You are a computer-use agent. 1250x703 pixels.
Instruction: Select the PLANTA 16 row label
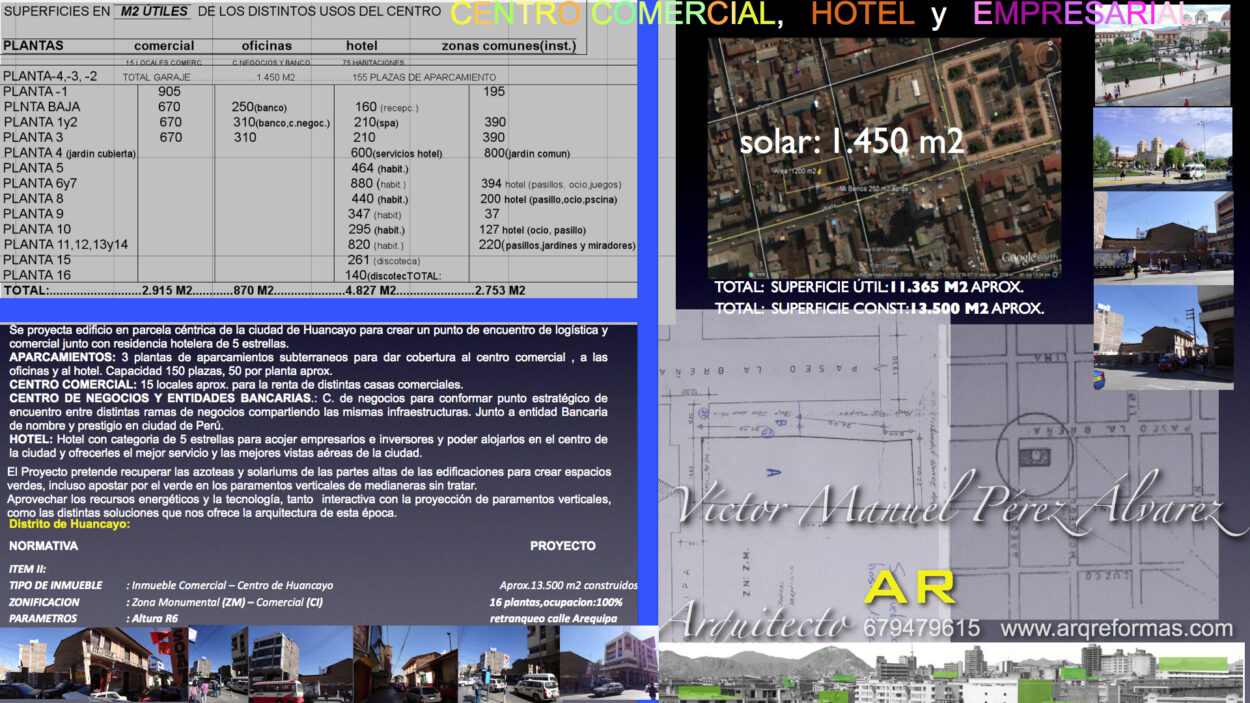point(37,275)
